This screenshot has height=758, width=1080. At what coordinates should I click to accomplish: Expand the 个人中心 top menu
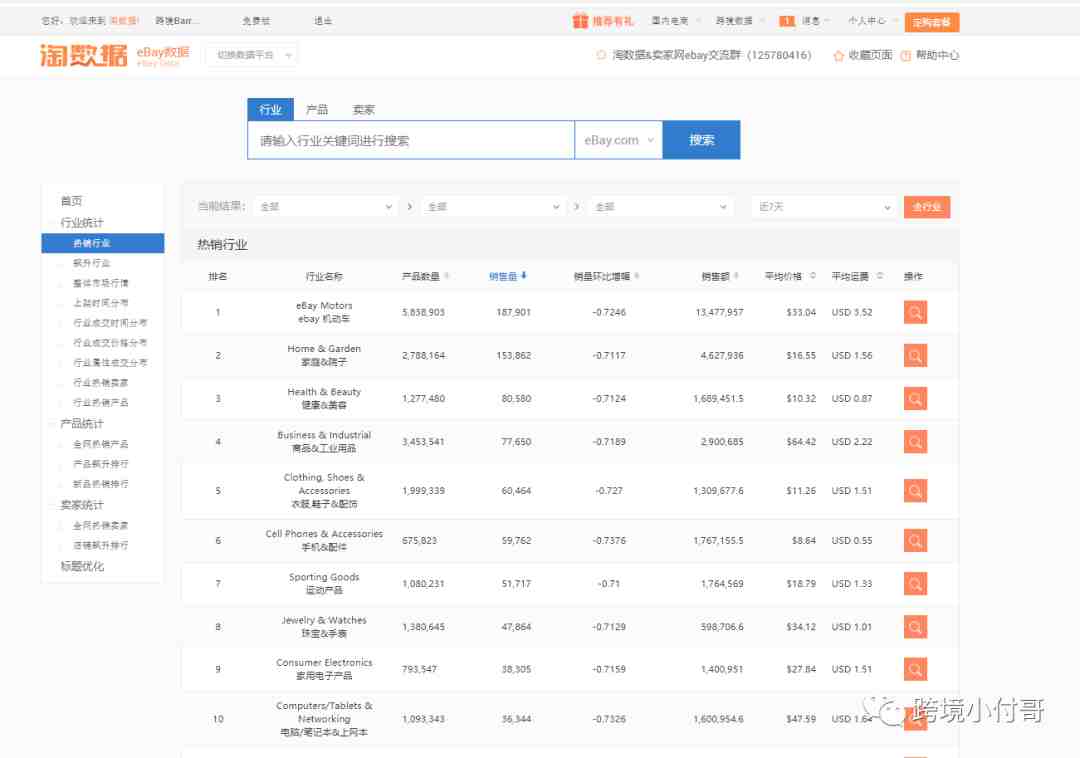[873, 21]
